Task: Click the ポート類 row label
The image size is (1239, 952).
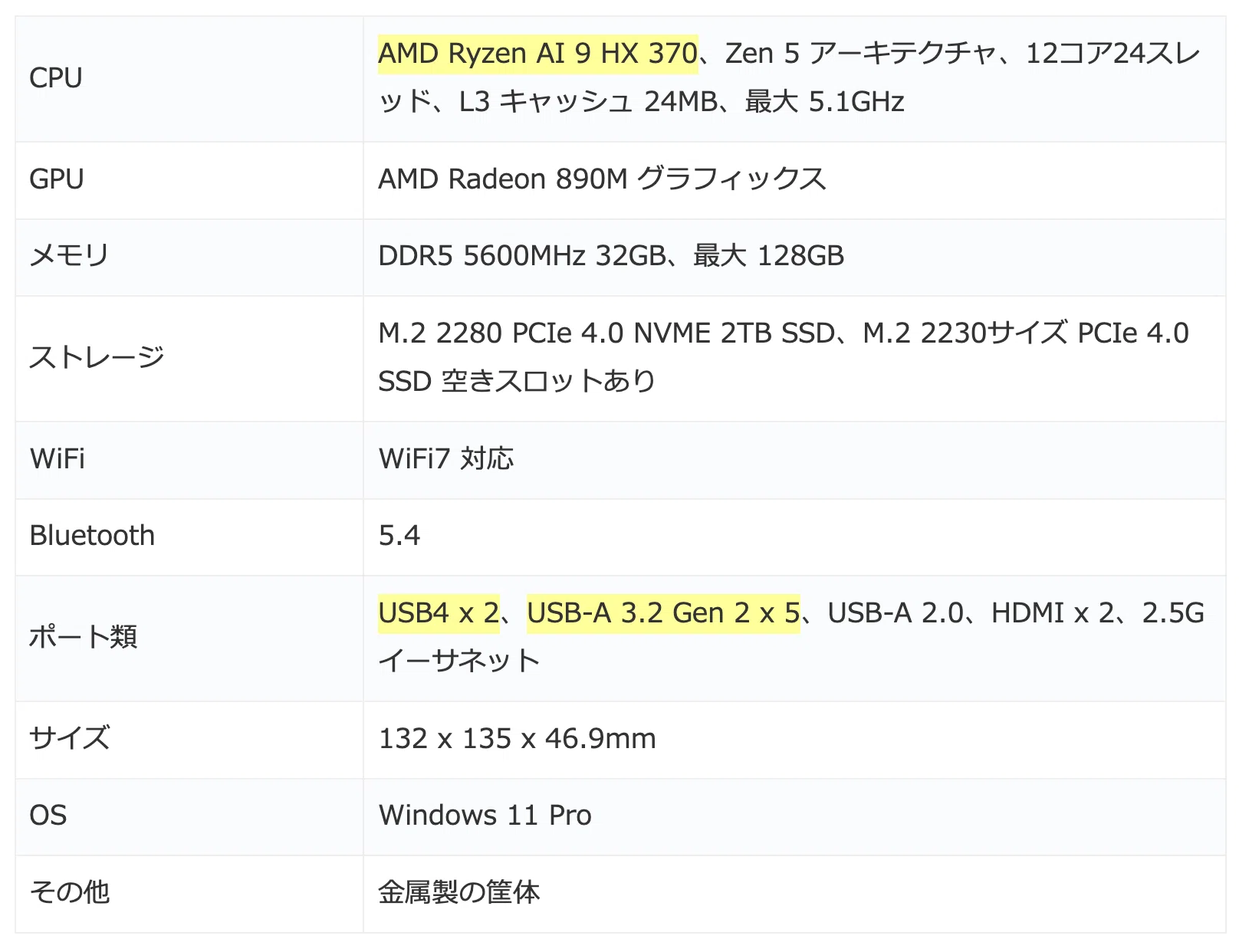Action: click(84, 636)
